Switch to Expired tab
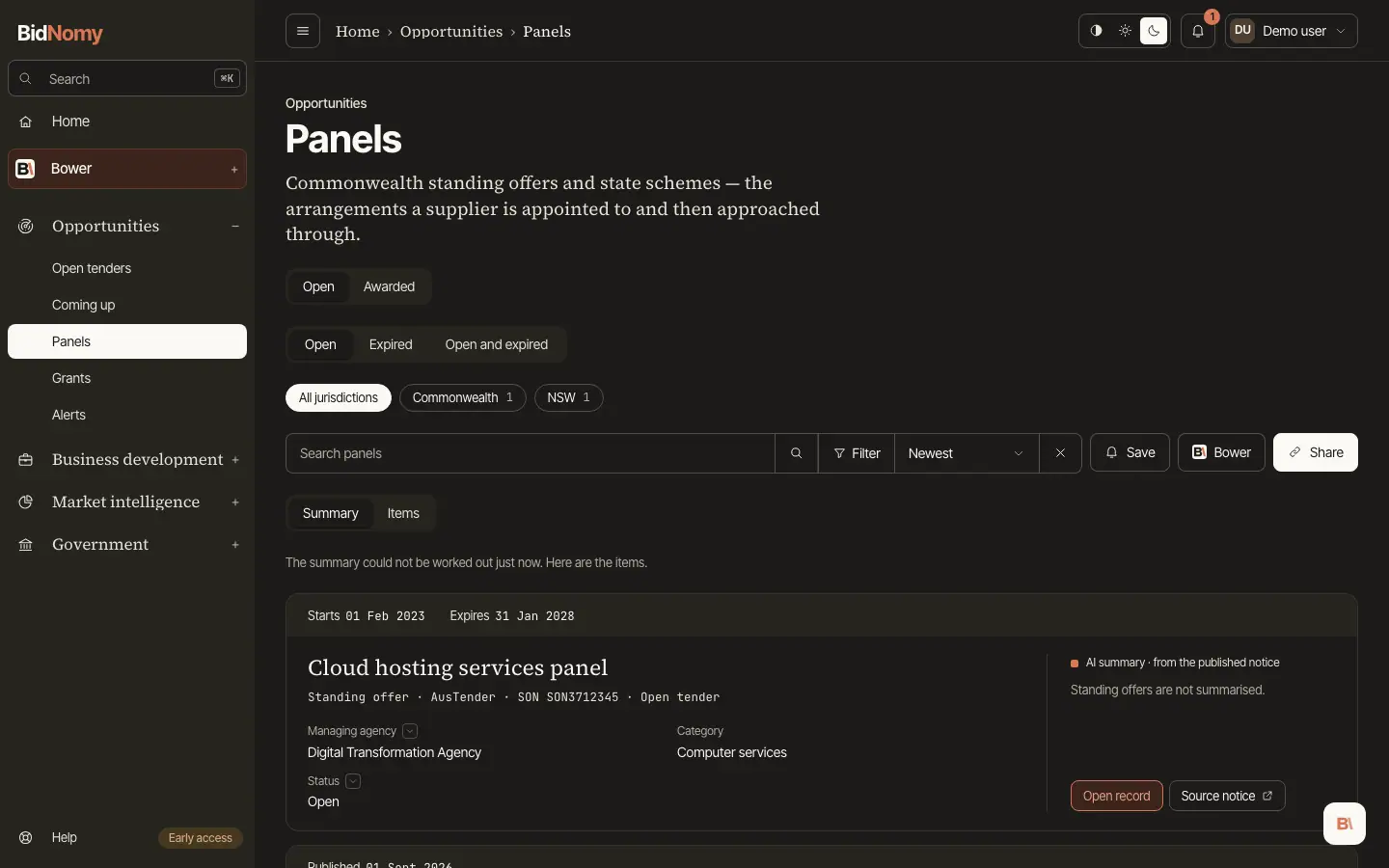 click(x=391, y=344)
